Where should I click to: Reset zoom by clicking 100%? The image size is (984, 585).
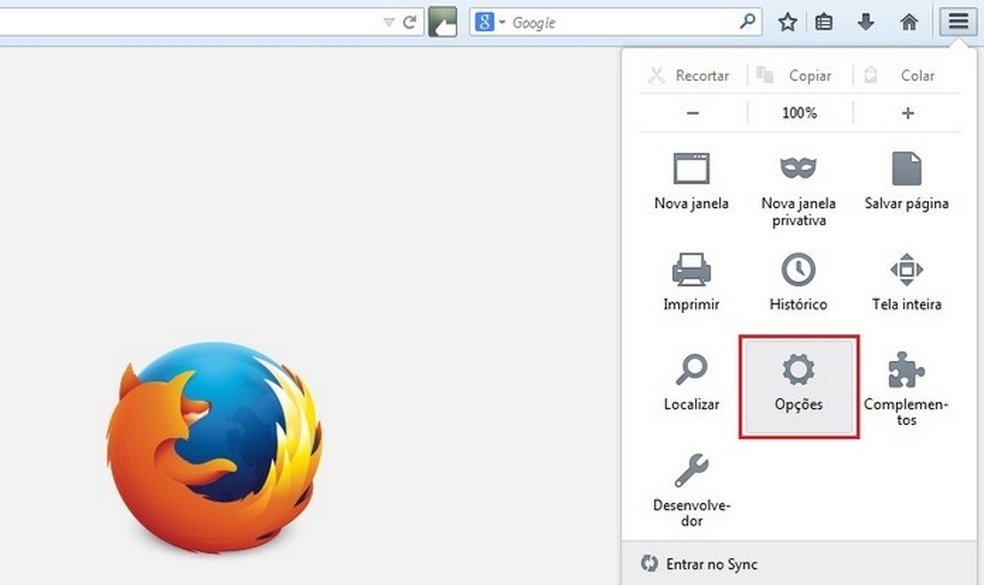click(x=800, y=113)
